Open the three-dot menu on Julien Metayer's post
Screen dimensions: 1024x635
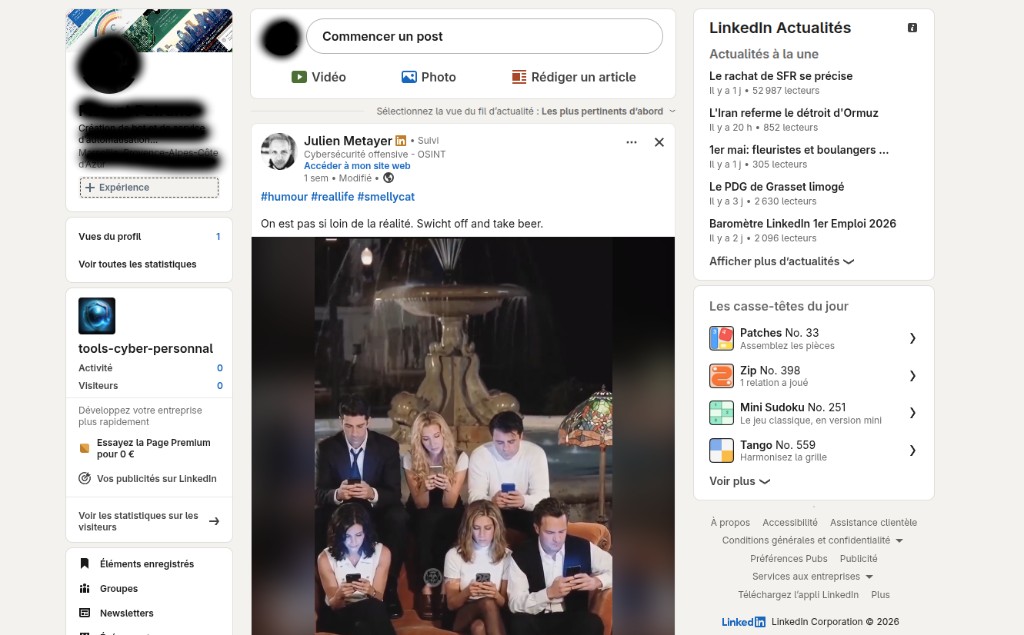pyautogui.click(x=631, y=142)
